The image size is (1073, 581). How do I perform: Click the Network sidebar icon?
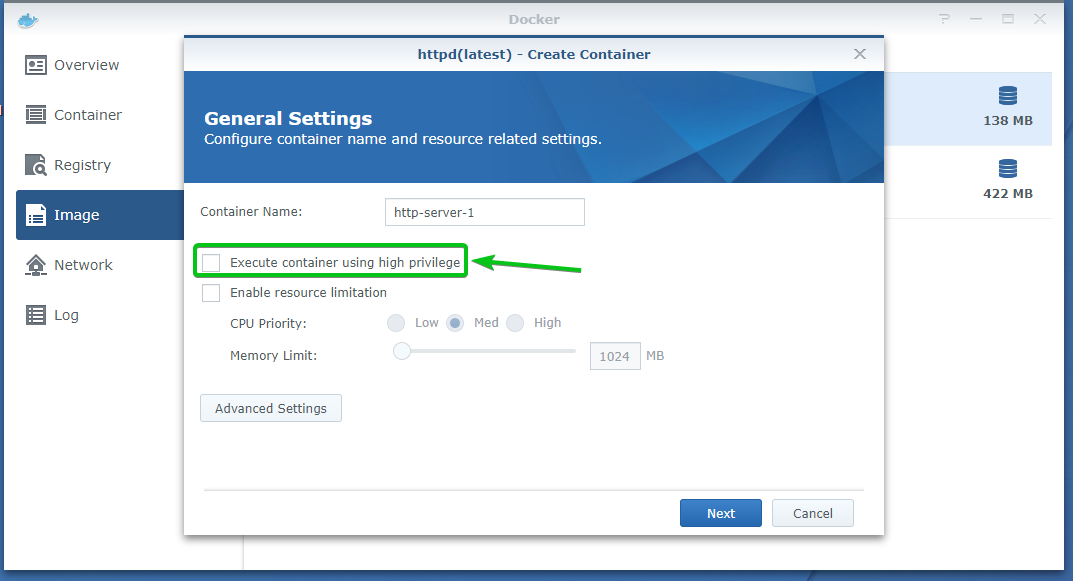[36, 265]
